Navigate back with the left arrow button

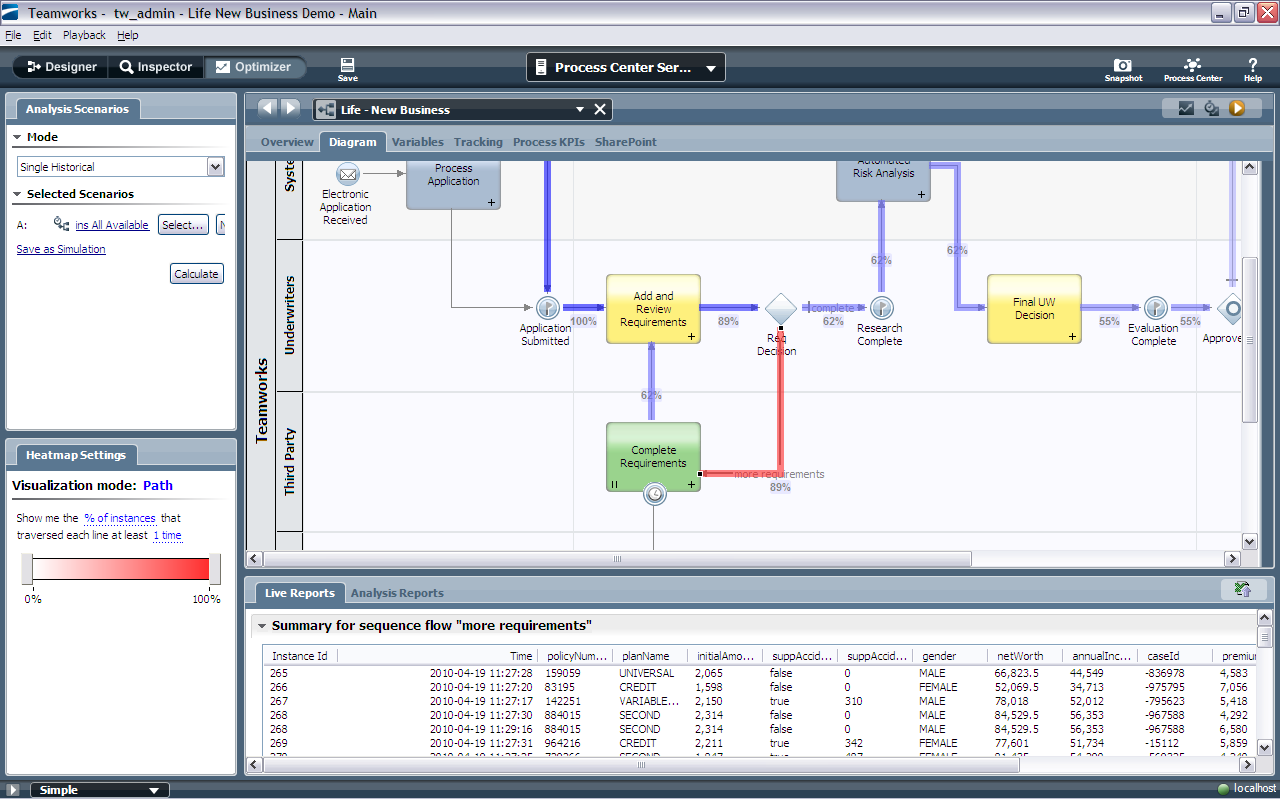point(267,108)
